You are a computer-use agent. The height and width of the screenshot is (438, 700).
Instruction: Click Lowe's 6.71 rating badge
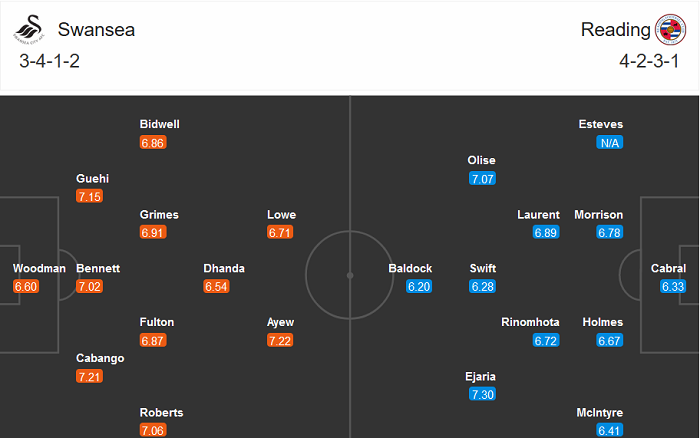point(281,233)
